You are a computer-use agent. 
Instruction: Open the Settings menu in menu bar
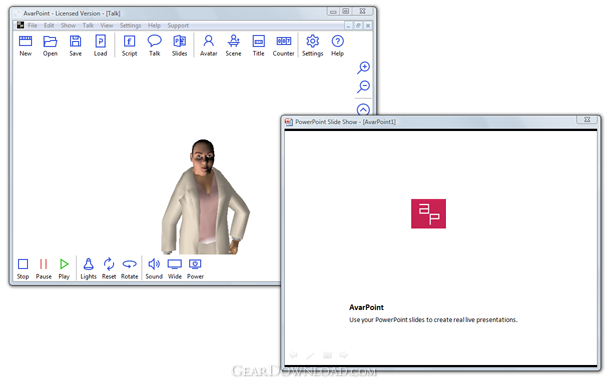[130, 26]
